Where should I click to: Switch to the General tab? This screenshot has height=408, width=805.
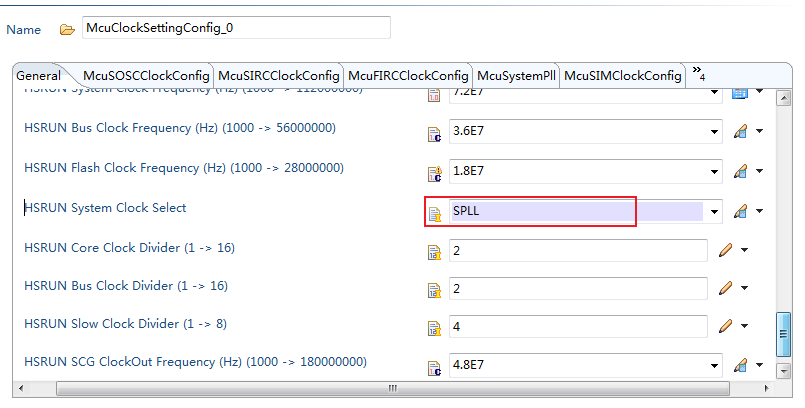coord(38,76)
